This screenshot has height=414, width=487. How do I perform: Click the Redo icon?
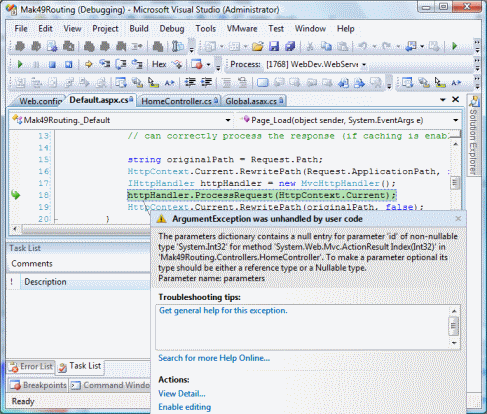[x=387, y=46]
